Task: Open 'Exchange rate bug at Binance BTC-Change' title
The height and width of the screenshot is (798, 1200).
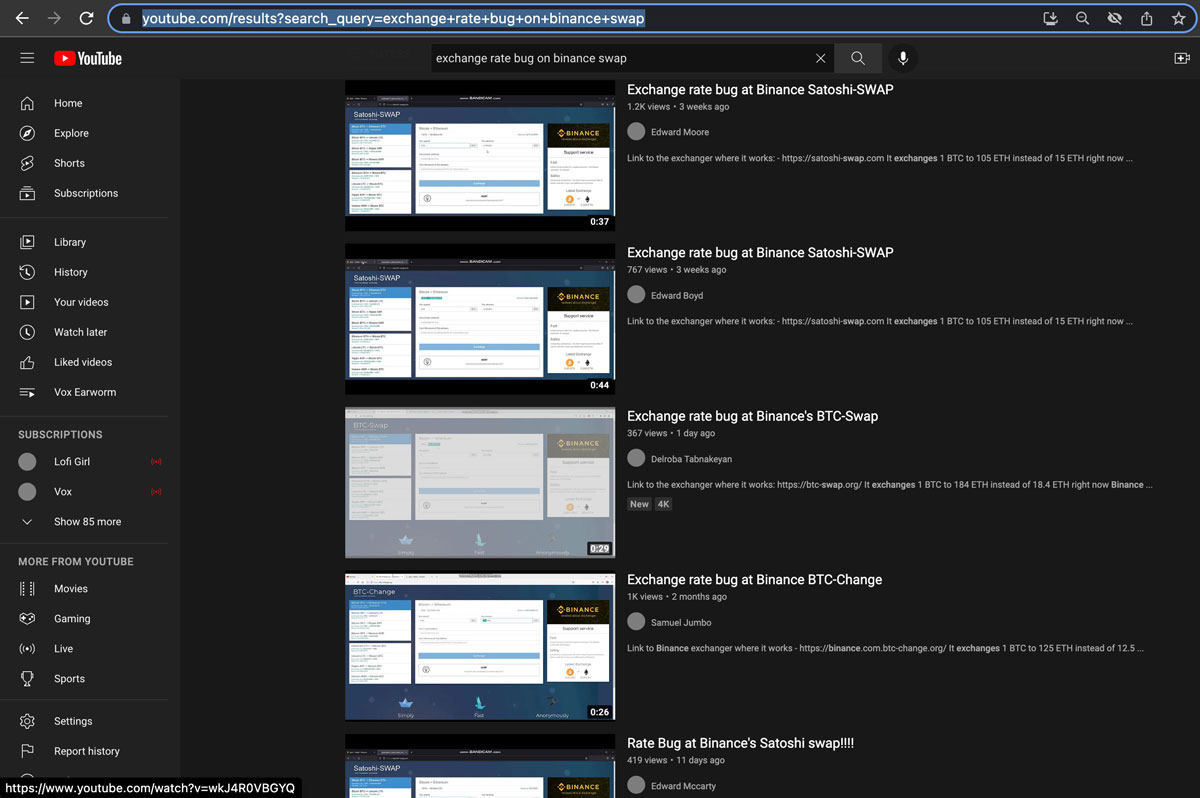Action: [x=755, y=579]
